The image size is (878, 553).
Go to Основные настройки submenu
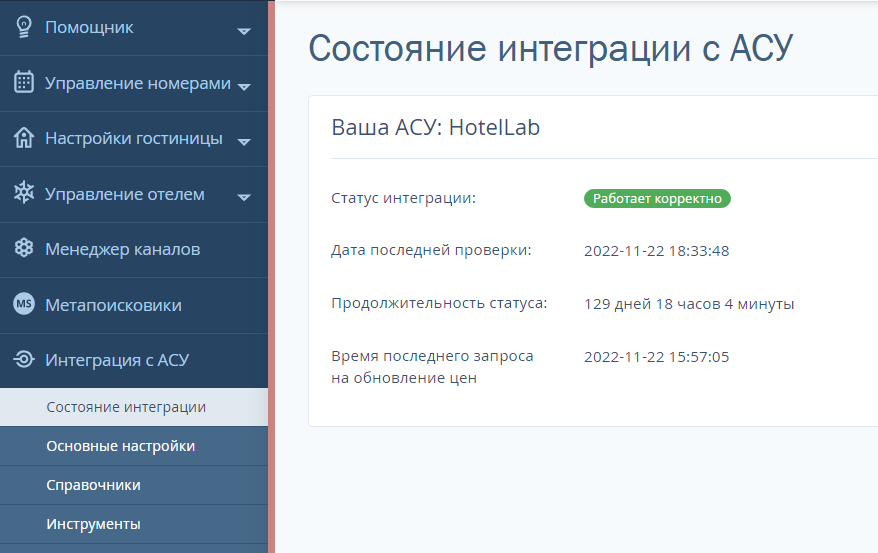point(120,446)
